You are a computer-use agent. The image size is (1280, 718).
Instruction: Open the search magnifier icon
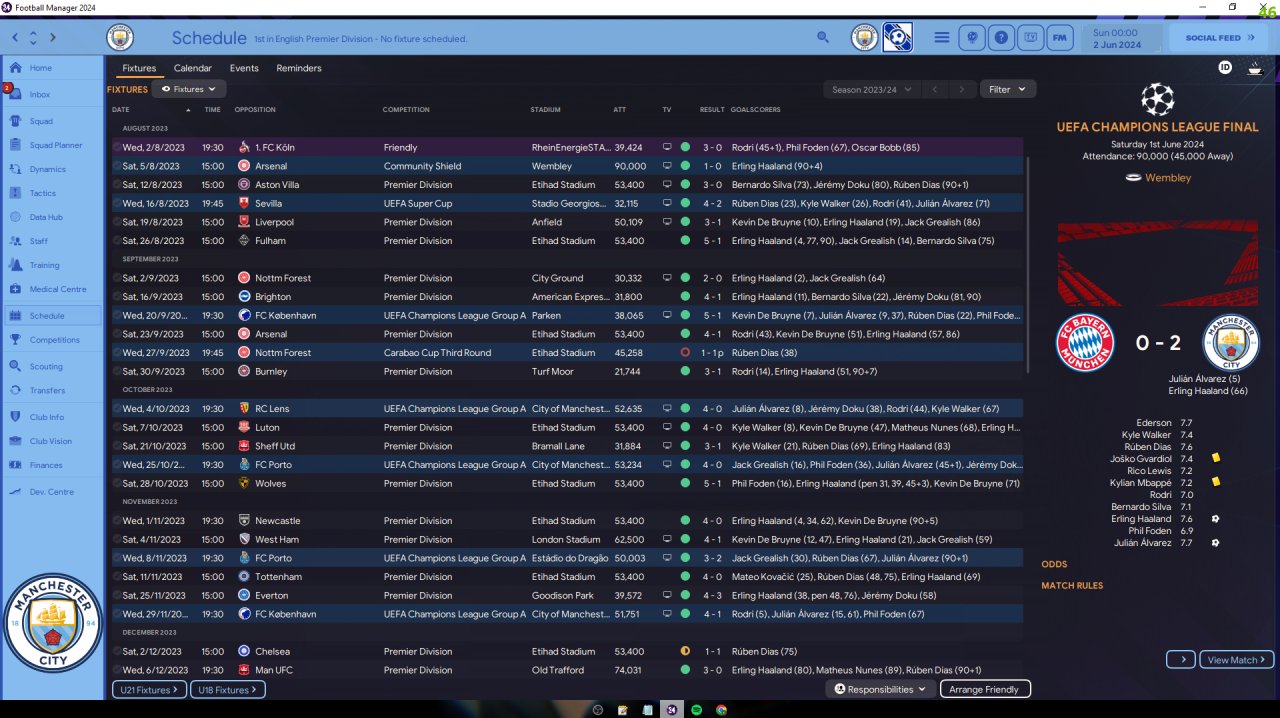point(823,38)
